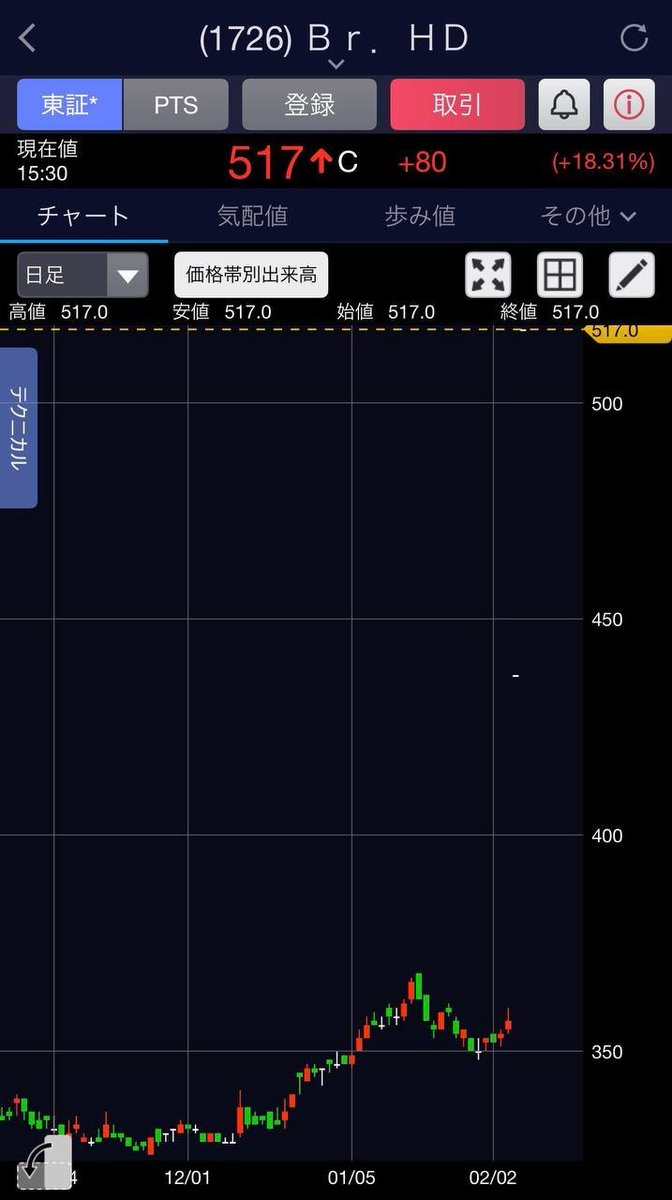Image resolution: width=672 pixels, height=1200 pixels.
Task: Tap the current price 517
Action: coord(264,162)
